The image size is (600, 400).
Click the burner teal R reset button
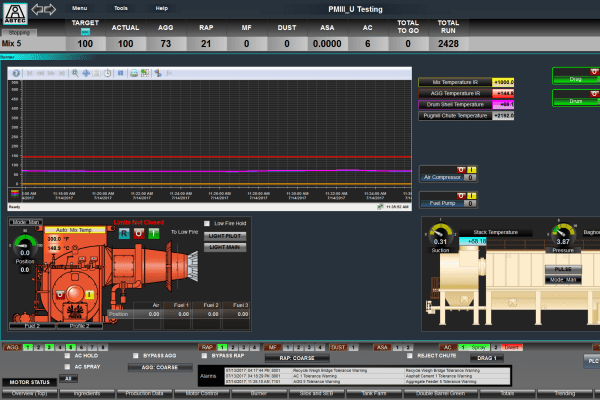pyautogui.click(x=124, y=233)
